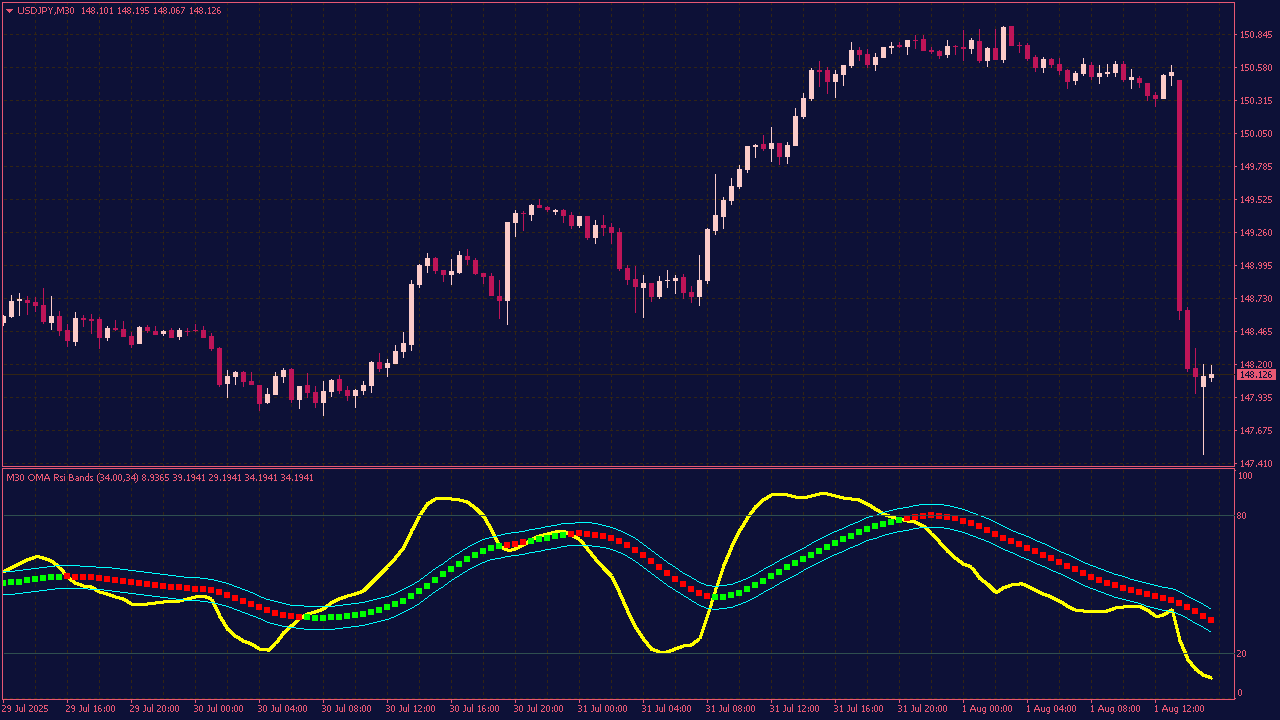Image resolution: width=1280 pixels, height=720 pixels.
Task: Click the yellow RSI line's right end
Action: (1211, 678)
